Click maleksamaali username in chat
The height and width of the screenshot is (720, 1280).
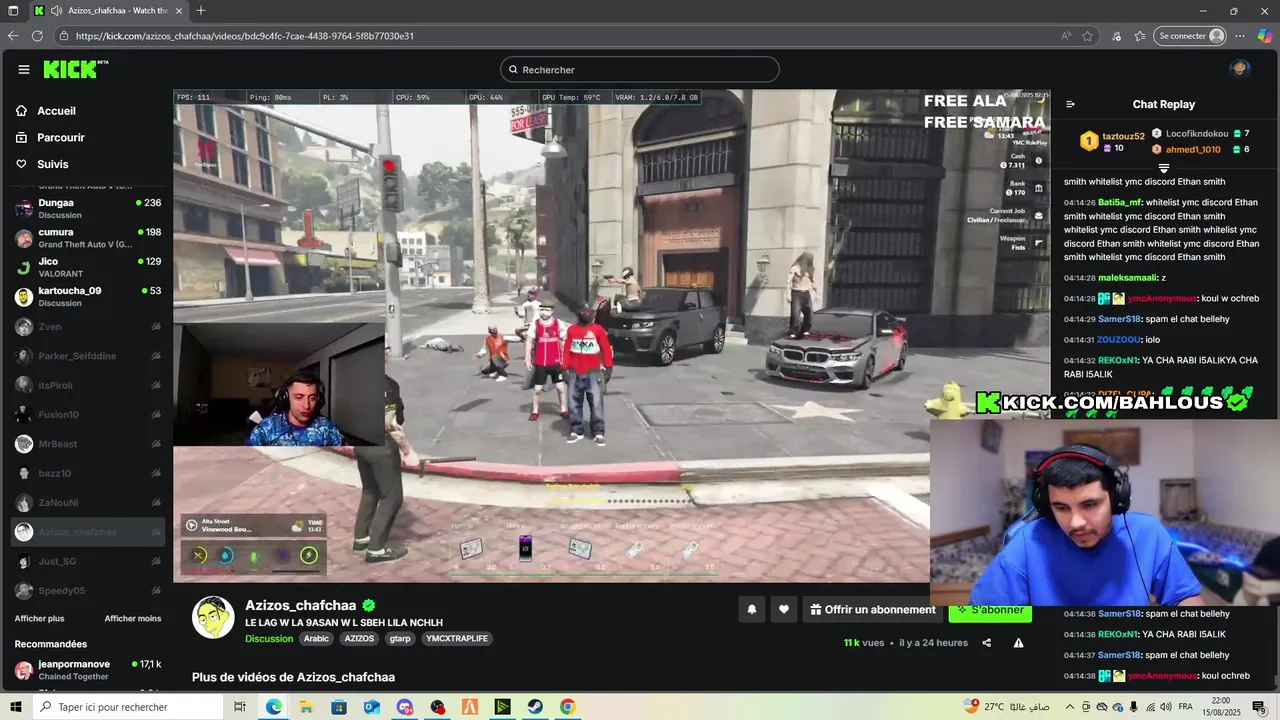coord(1127,277)
